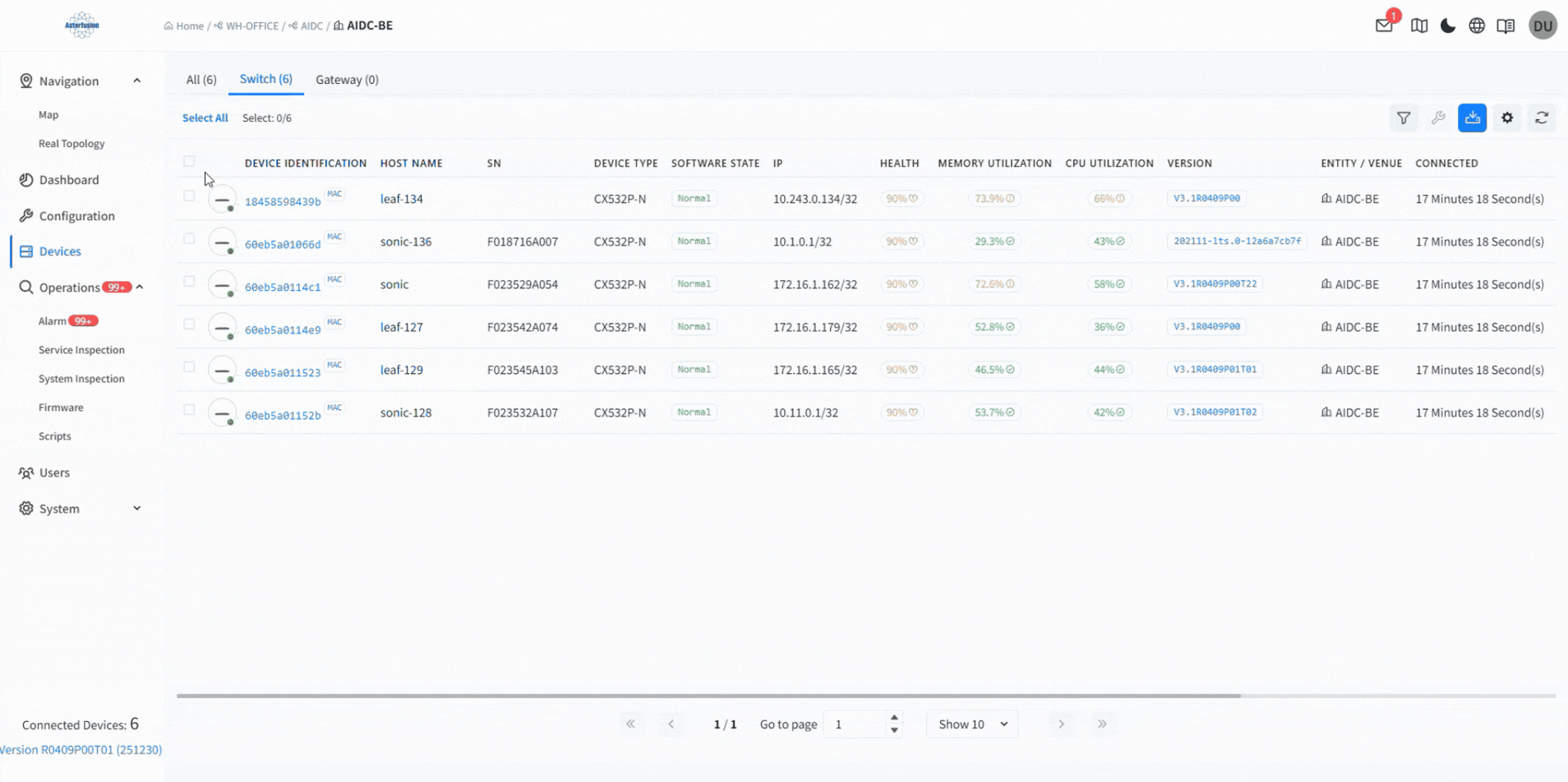The height and width of the screenshot is (782, 1568).
Task: Open the mail notifications icon
Action: click(x=1384, y=25)
